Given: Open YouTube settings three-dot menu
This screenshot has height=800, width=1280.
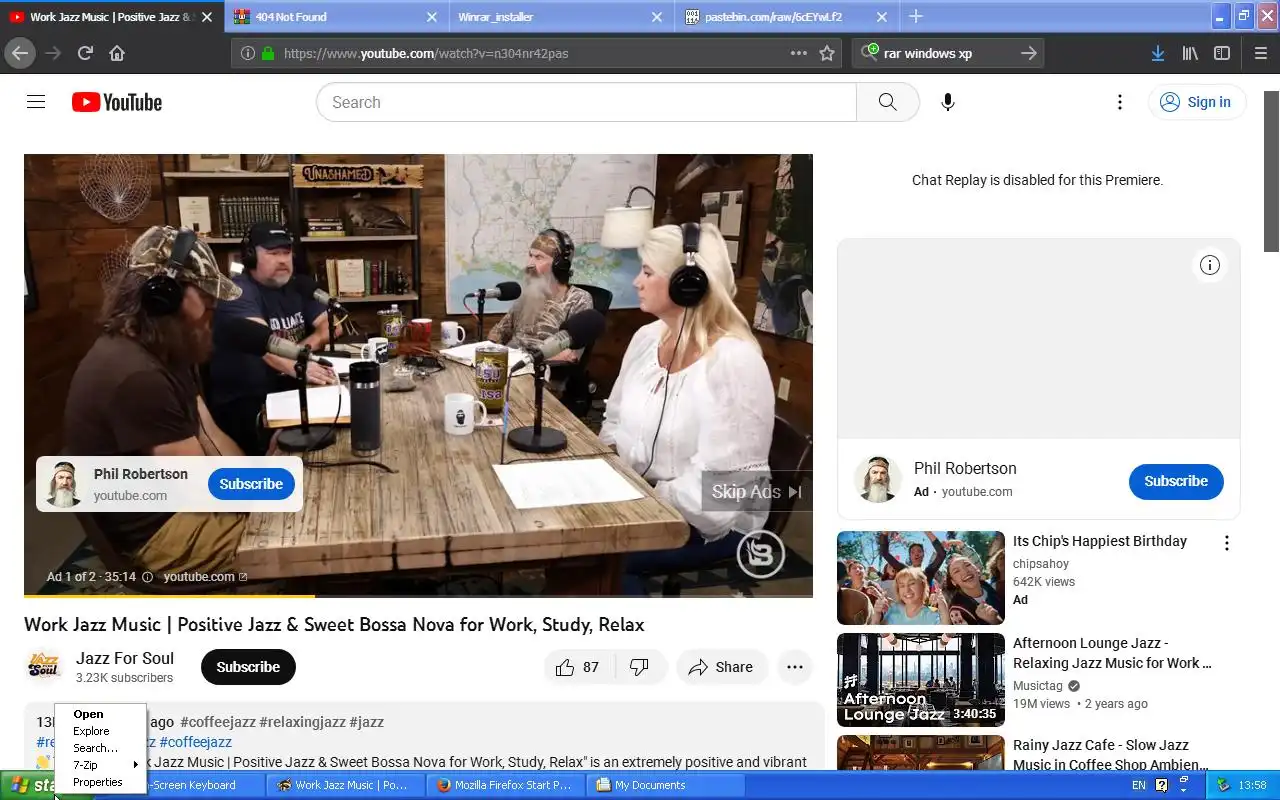Looking at the screenshot, I should [x=1120, y=102].
